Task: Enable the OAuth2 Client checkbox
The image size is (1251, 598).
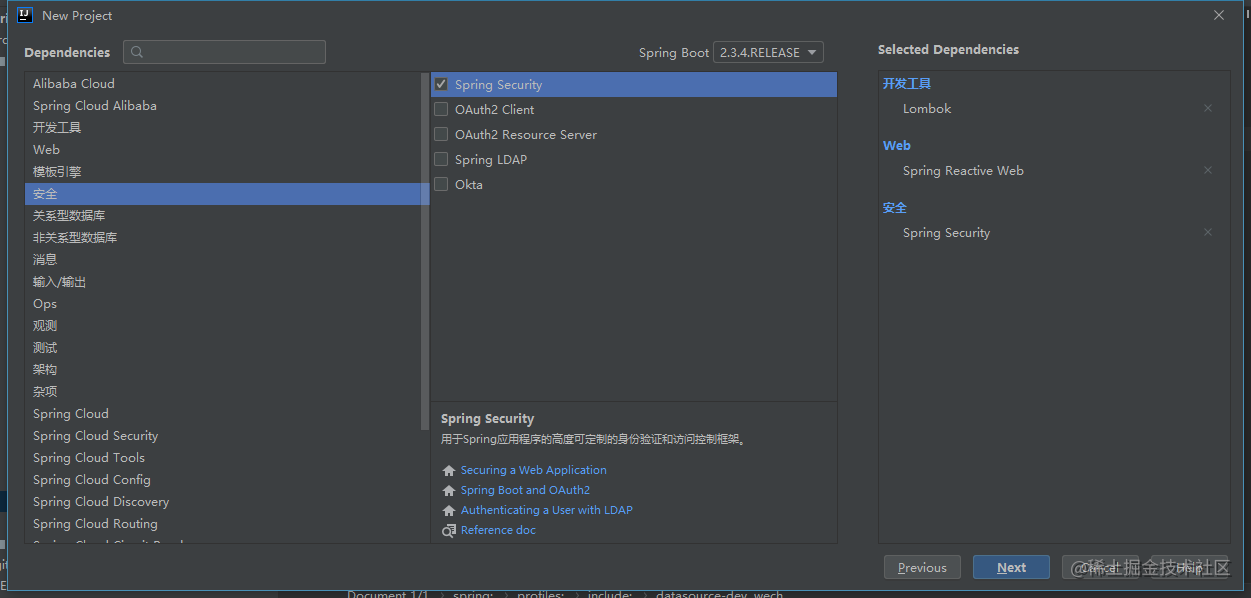Action: pyautogui.click(x=441, y=110)
